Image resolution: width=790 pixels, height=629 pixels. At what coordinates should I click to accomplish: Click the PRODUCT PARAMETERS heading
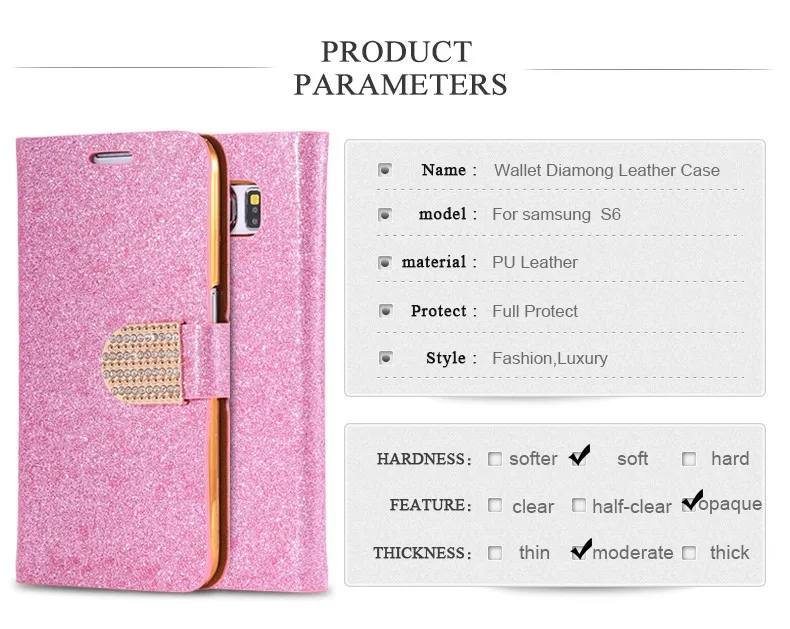point(400,68)
